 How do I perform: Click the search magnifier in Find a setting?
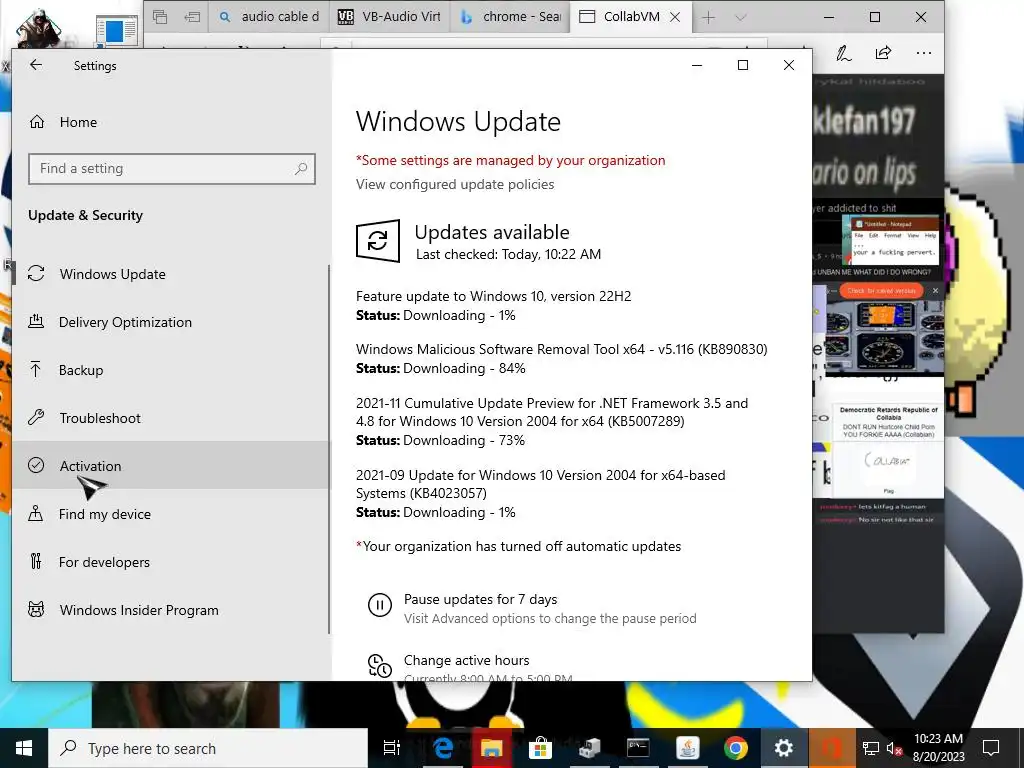coord(300,168)
